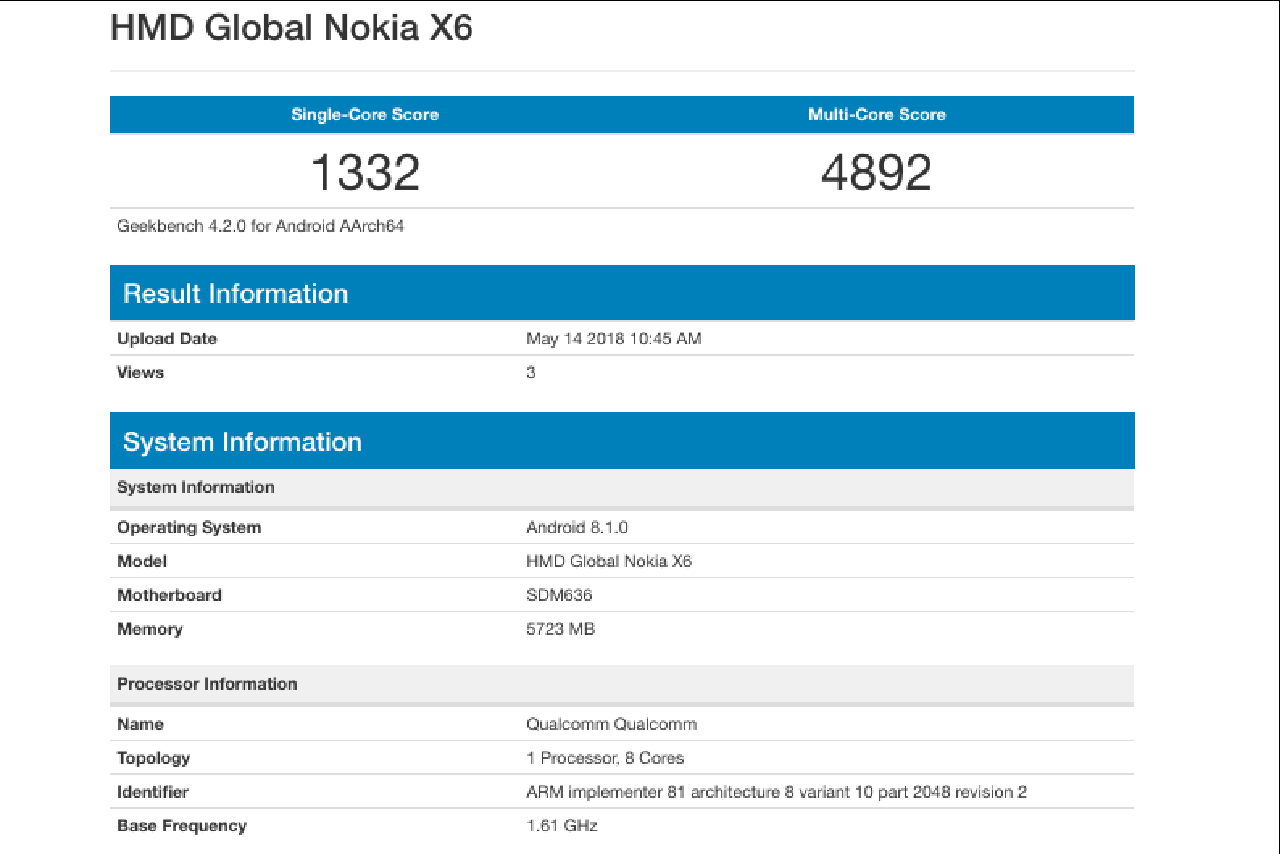Select the Qualcomm Qualcomm processor name
This screenshot has width=1280, height=854.
[x=611, y=725]
